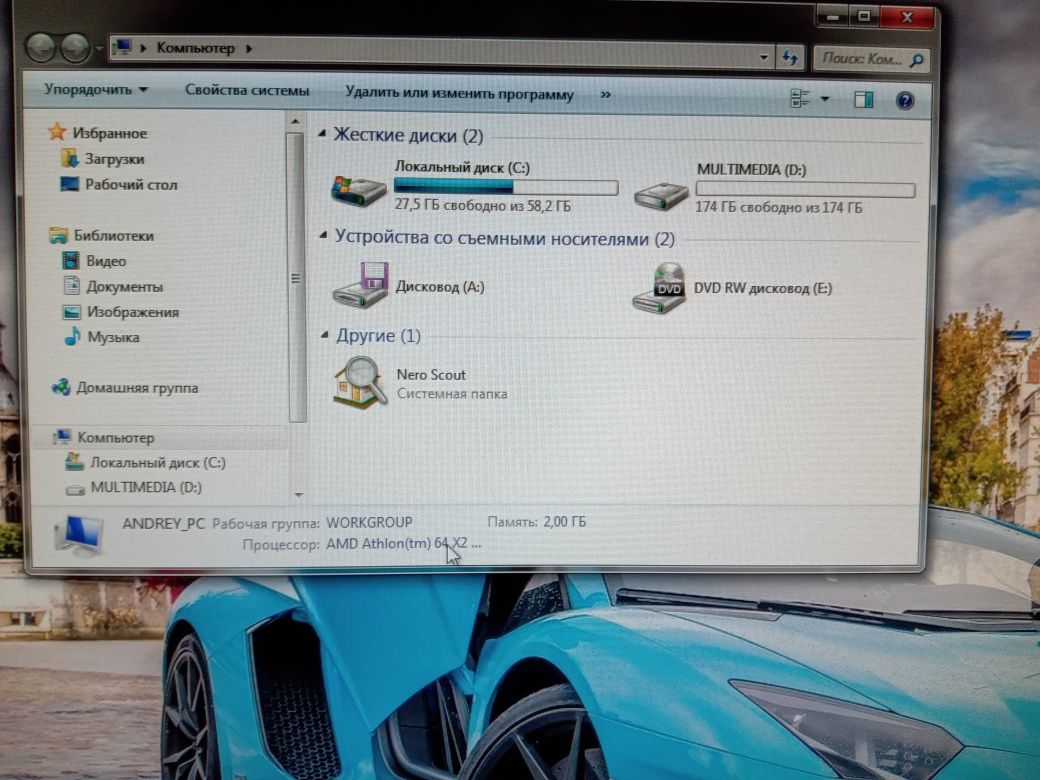The width and height of the screenshot is (1040, 780).
Task: Open Домашняя группа in sidebar
Action: pos(137,388)
